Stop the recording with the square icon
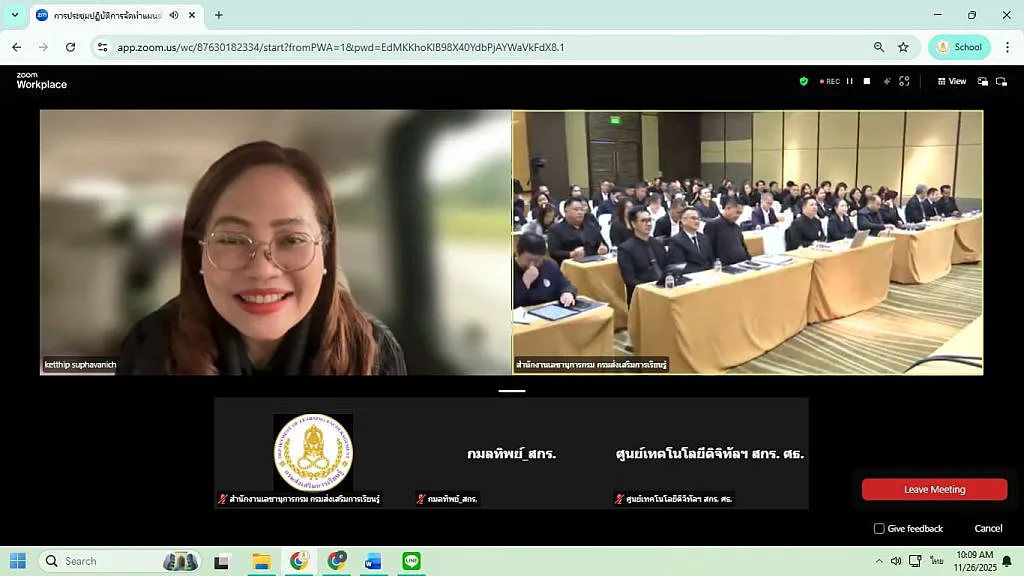1024x576 pixels. pos(867,81)
